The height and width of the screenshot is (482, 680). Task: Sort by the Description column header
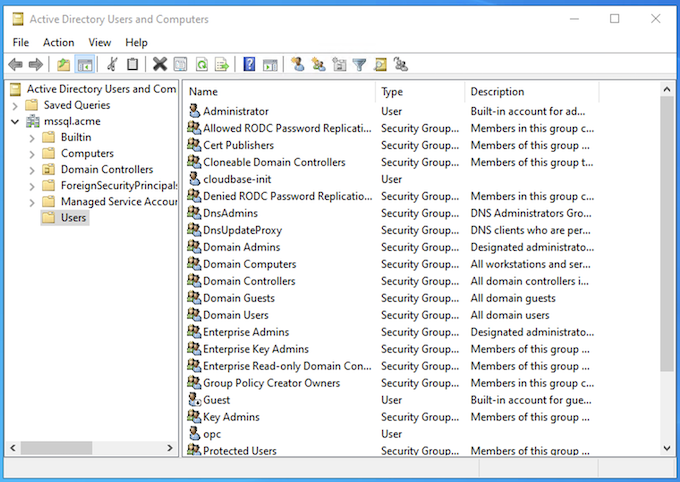pyautogui.click(x=532, y=92)
